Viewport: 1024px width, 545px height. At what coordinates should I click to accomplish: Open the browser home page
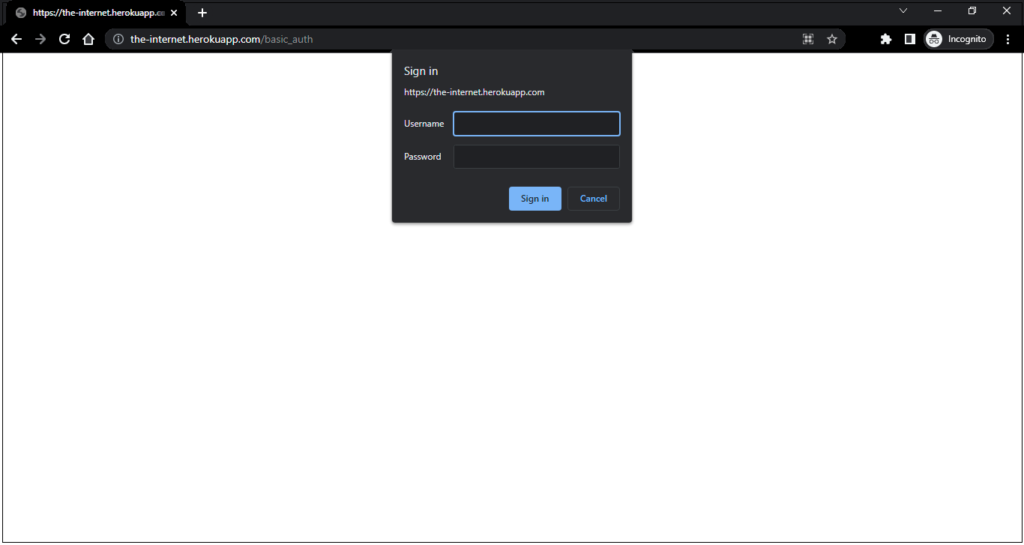click(x=88, y=39)
